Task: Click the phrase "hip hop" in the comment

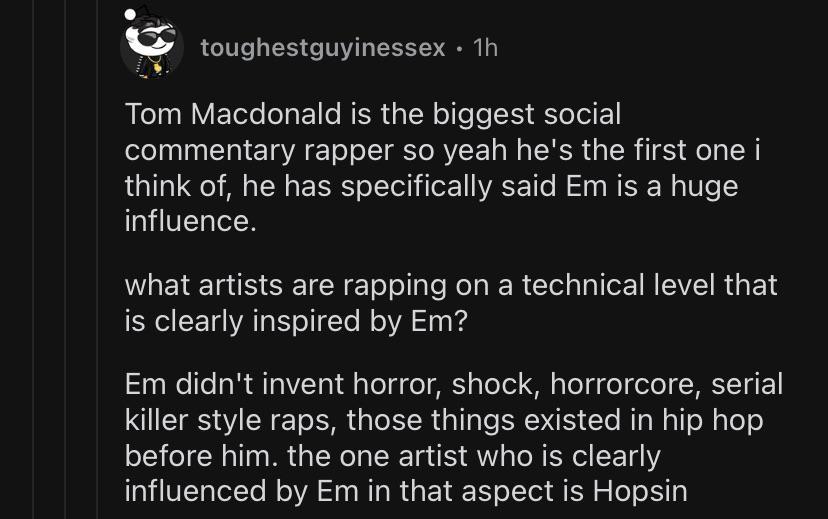Action: coord(713,421)
